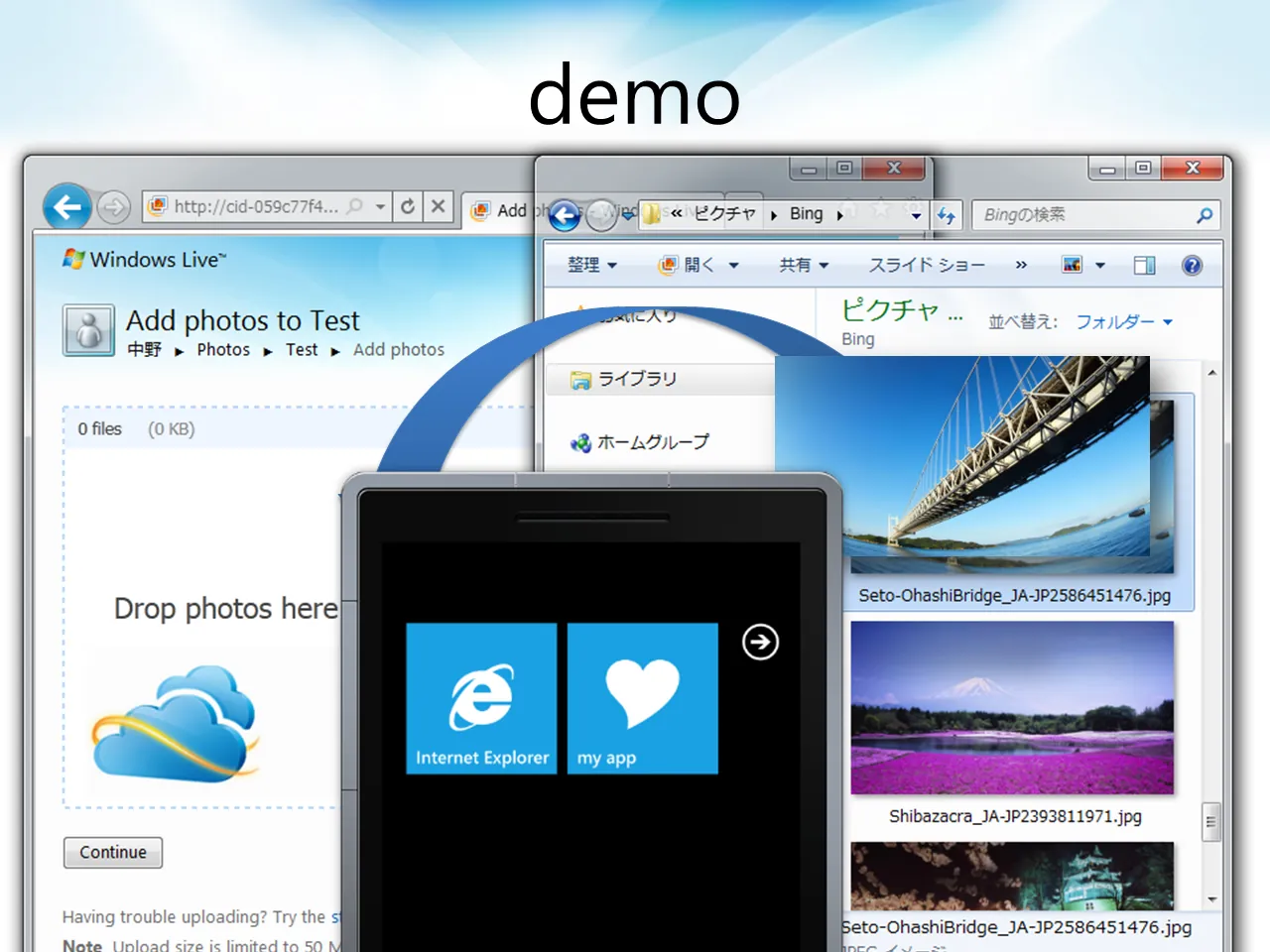Open the IE address bar dropdown arrow
Screen dimensions: 1270x952
click(380, 206)
